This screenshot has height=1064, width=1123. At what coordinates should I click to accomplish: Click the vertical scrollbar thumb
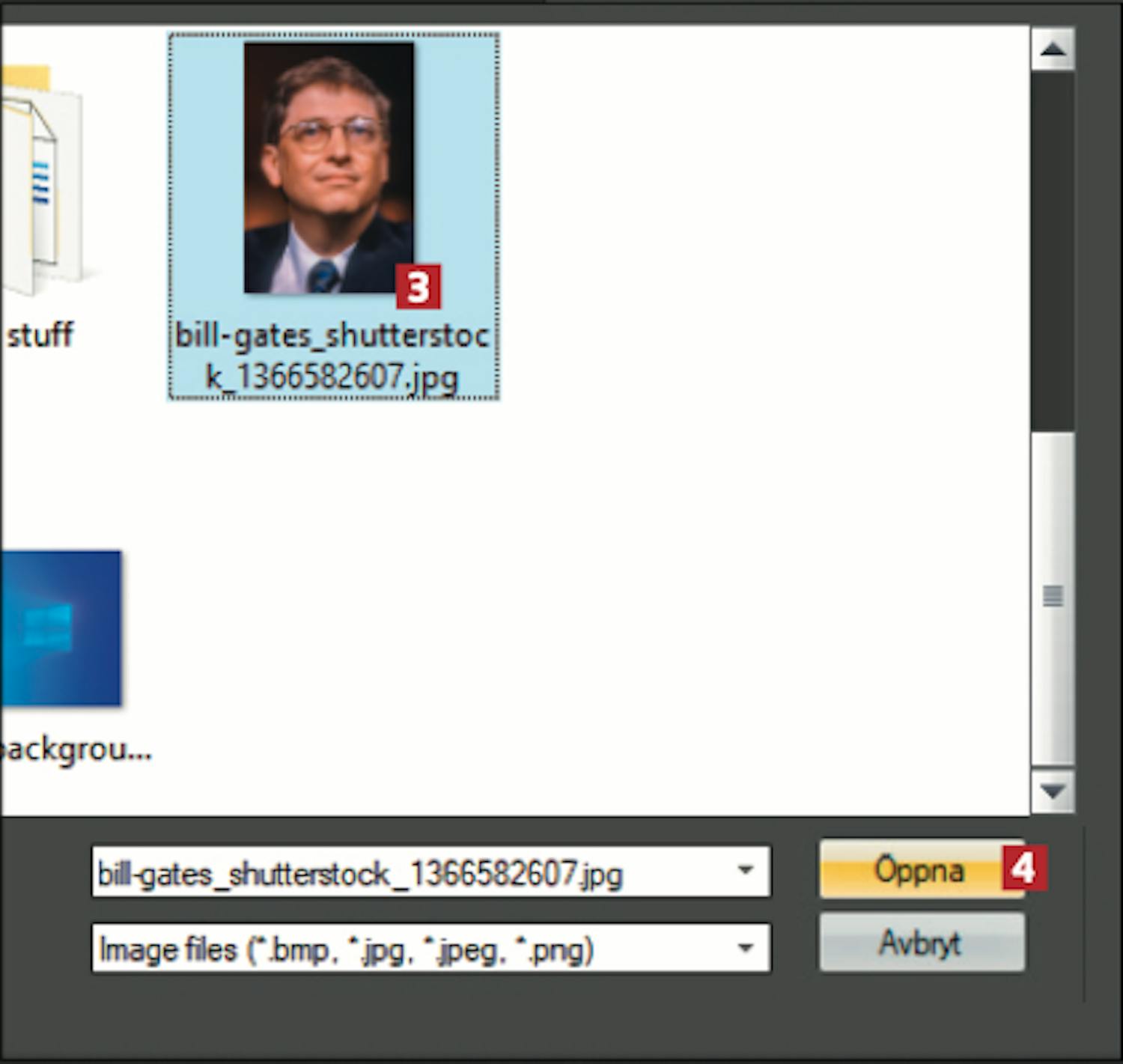[x=1053, y=598]
